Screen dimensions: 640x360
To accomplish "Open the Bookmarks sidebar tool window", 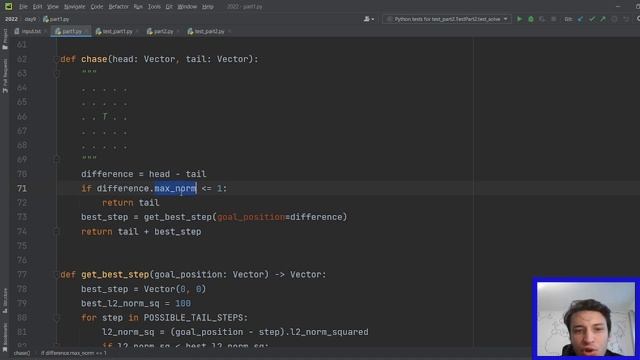I will [5, 337].
